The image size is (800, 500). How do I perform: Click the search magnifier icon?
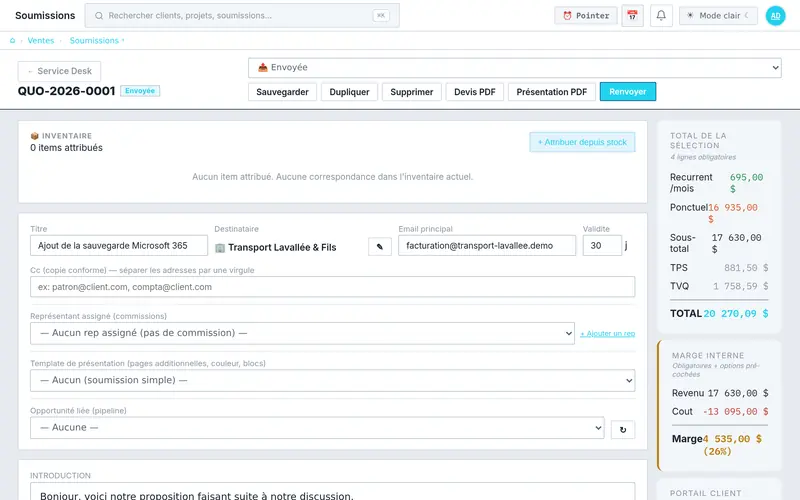[99, 16]
